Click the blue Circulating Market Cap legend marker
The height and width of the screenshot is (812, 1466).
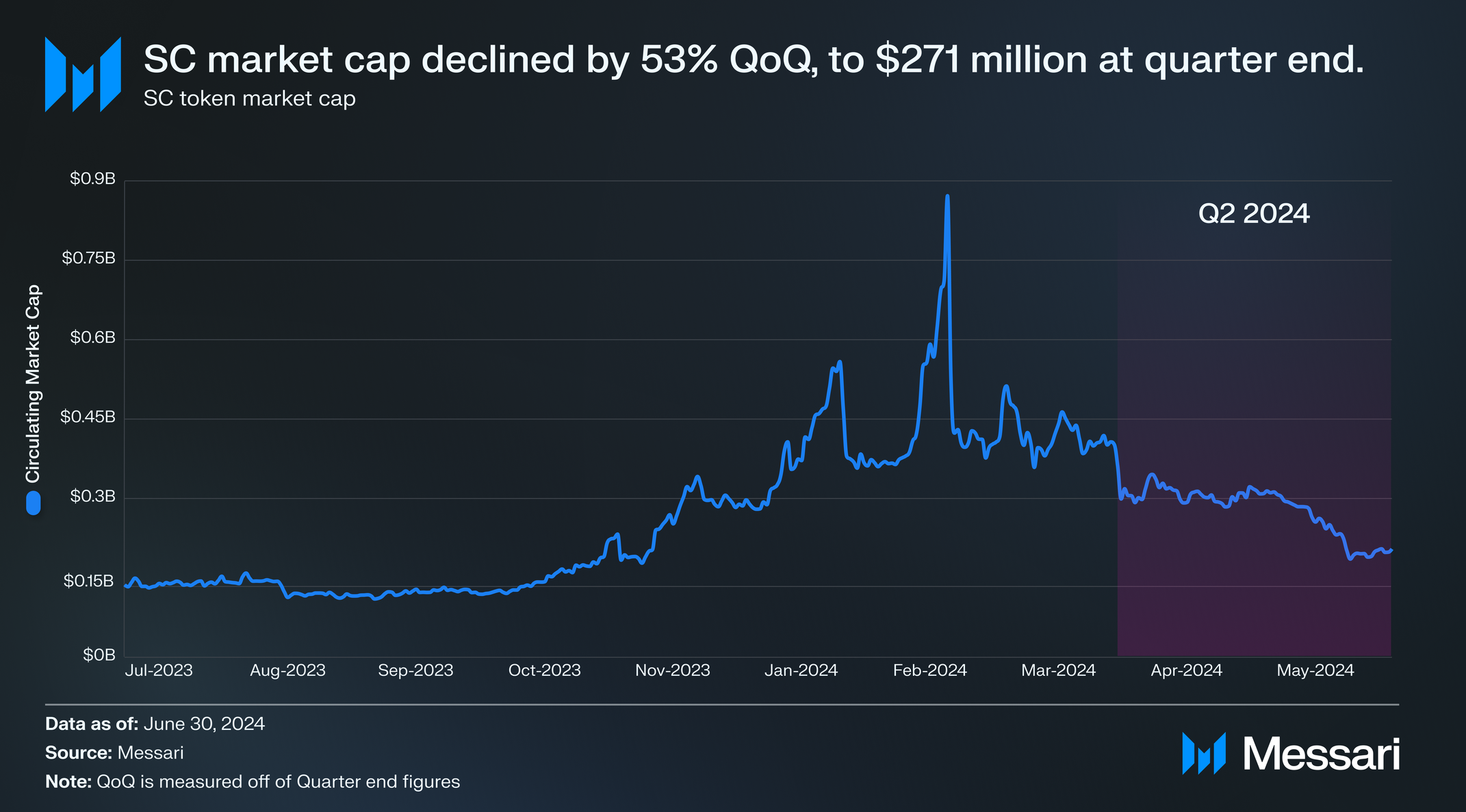pyautogui.click(x=33, y=503)
